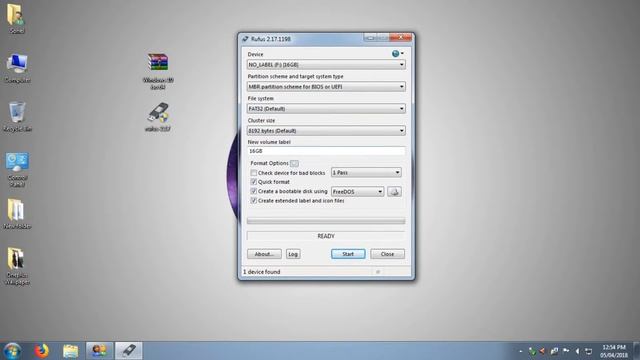Viewport: 640px width, 360px height.
Task: Open the Windows Start menu orb
Action: 12,351
